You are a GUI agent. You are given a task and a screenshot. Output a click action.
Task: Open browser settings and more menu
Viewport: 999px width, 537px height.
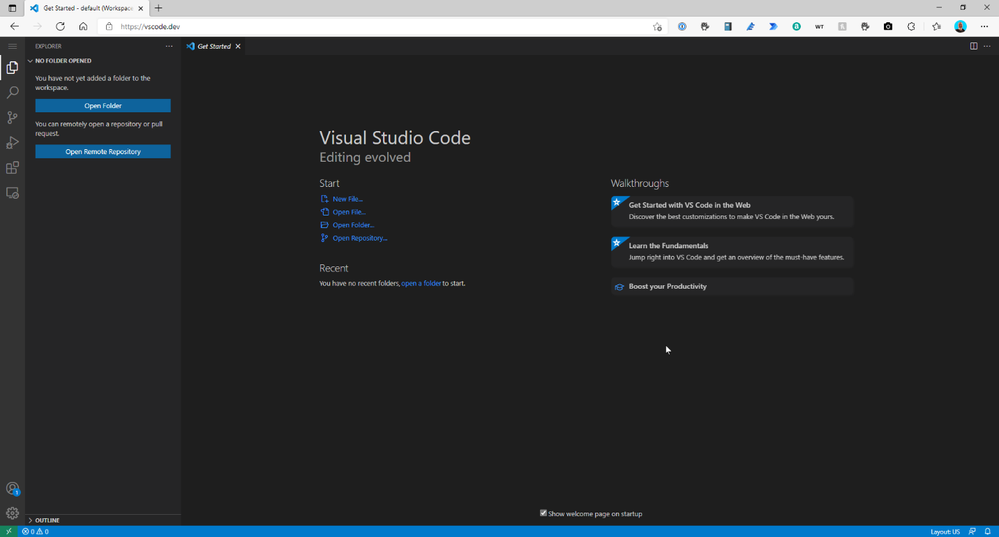(984, 27)
